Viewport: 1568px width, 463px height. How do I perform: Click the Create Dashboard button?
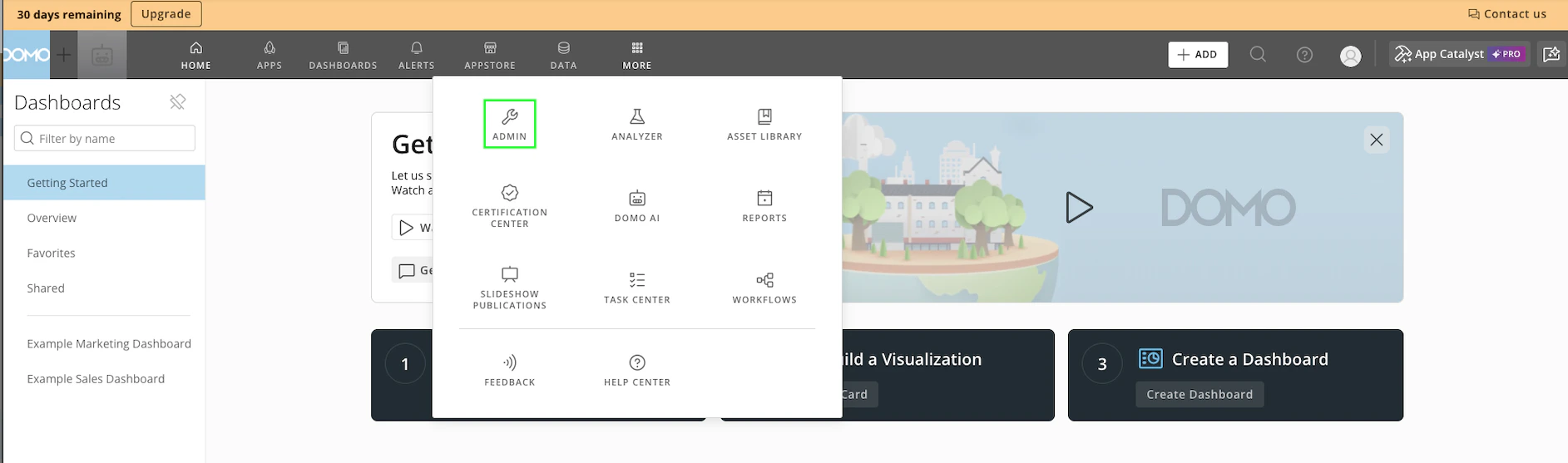1199,394
